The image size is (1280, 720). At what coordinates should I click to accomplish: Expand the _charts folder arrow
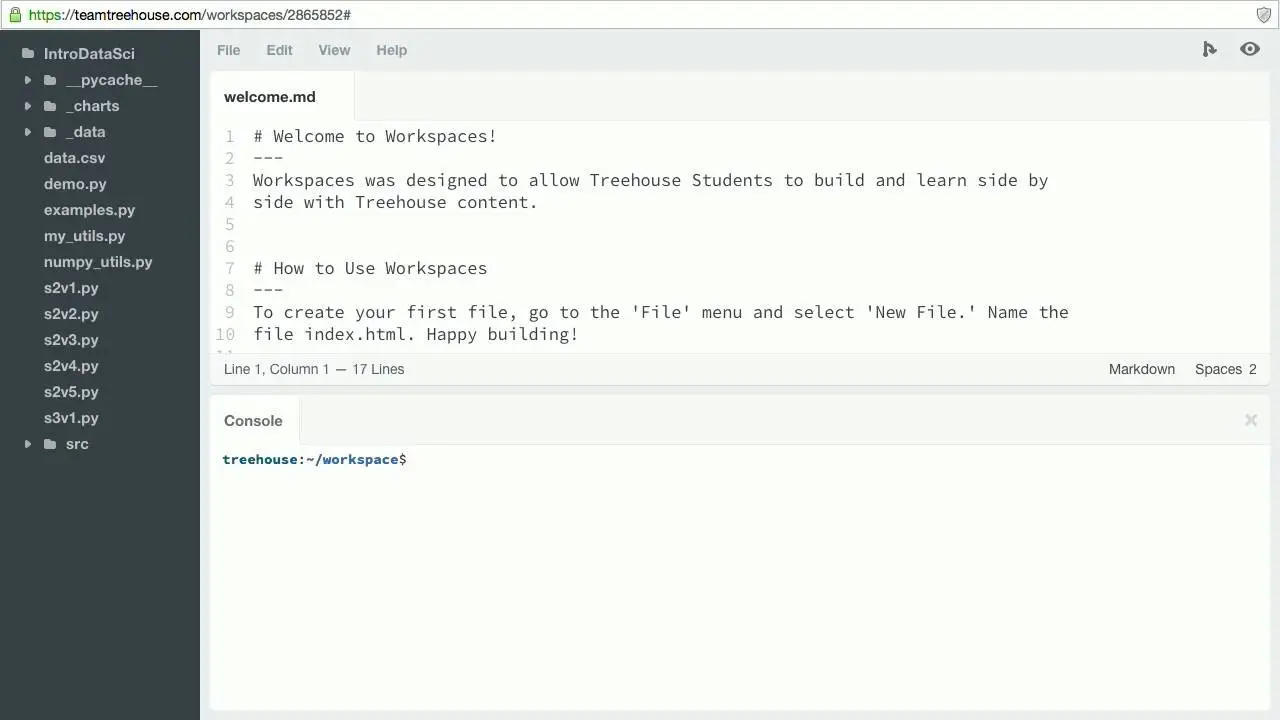(28, 106)
